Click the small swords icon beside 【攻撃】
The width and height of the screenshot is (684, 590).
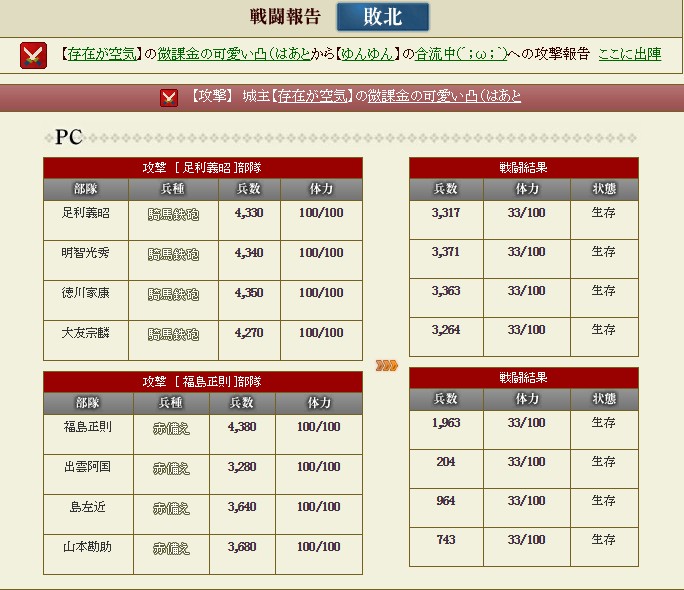tap(169, 98)
